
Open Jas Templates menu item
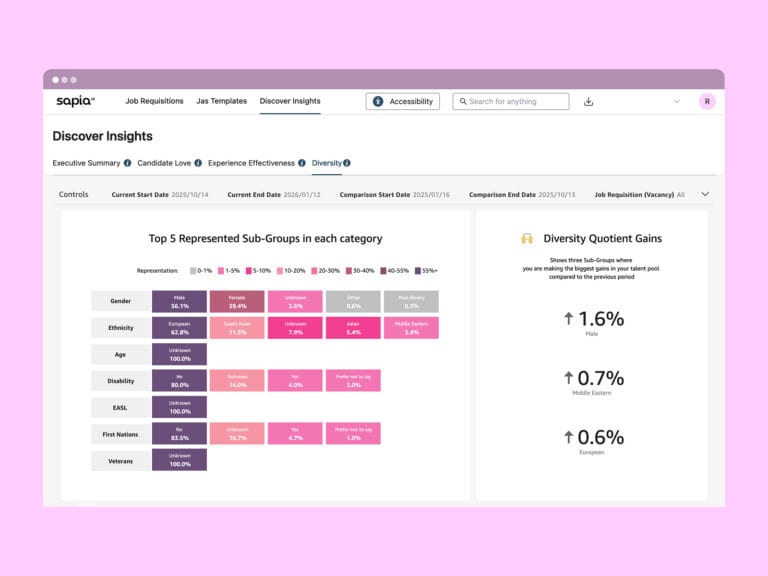coord(221,101)
